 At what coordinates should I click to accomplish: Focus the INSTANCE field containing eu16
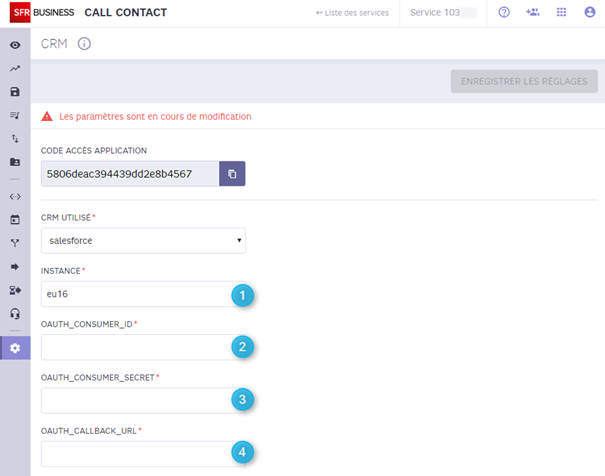click(x=143, y=294)
